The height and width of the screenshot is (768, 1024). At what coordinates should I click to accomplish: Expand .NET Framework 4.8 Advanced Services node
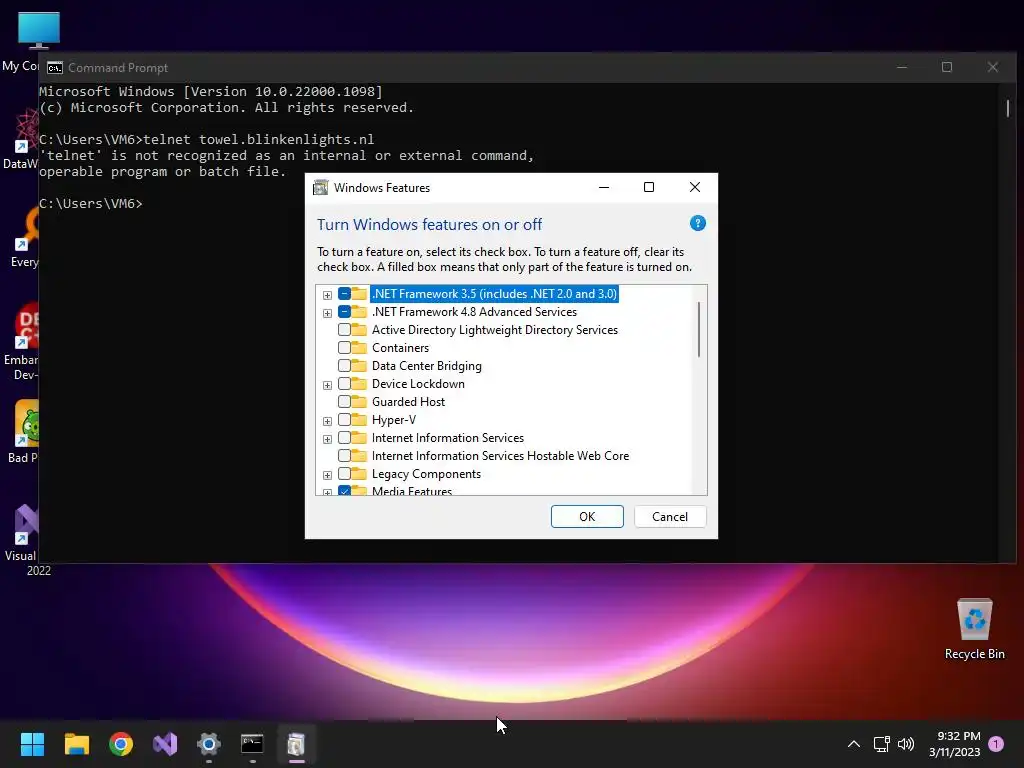click(x=327, y=313)
